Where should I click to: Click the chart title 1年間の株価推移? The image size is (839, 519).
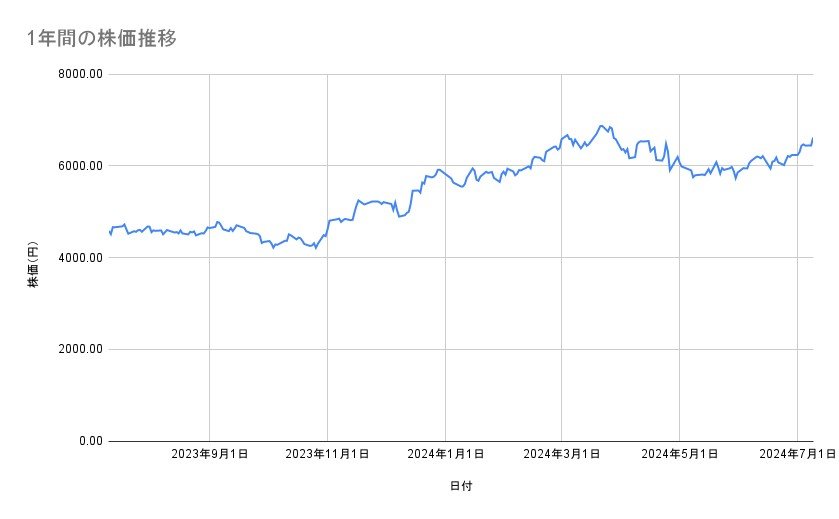pos(103,38)
